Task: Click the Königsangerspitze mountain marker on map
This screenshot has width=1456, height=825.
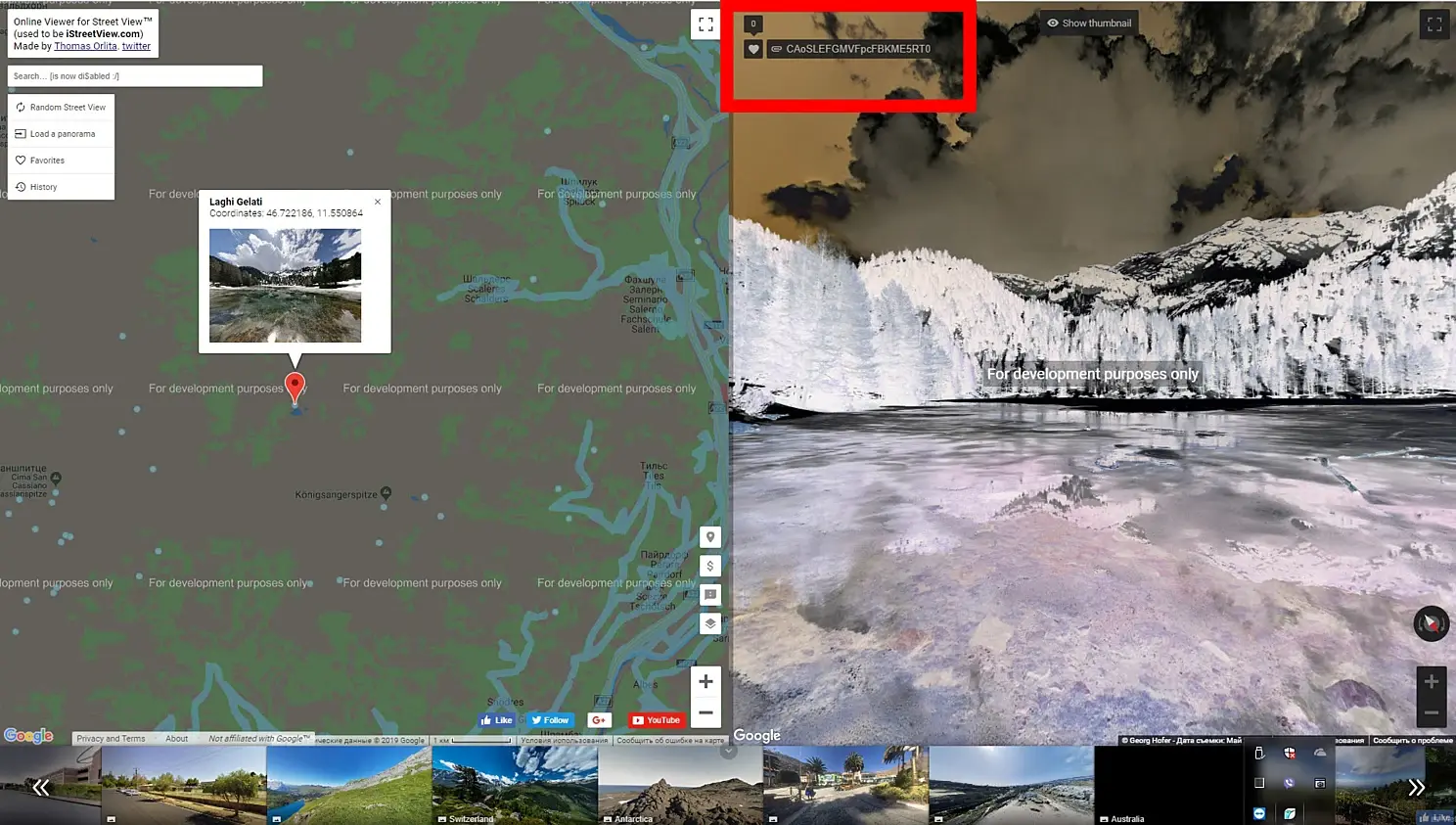Action: coord(386,493)
